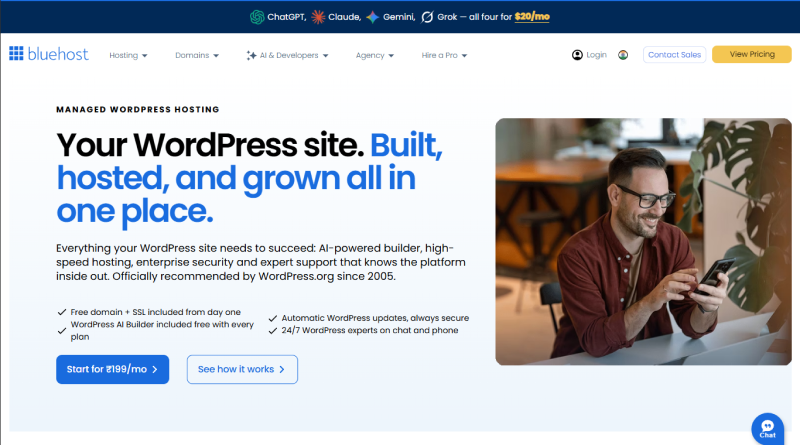Screen dimensions: 800x445
Task: Click the Contact Sales button
Action: [x=674, y=55]
